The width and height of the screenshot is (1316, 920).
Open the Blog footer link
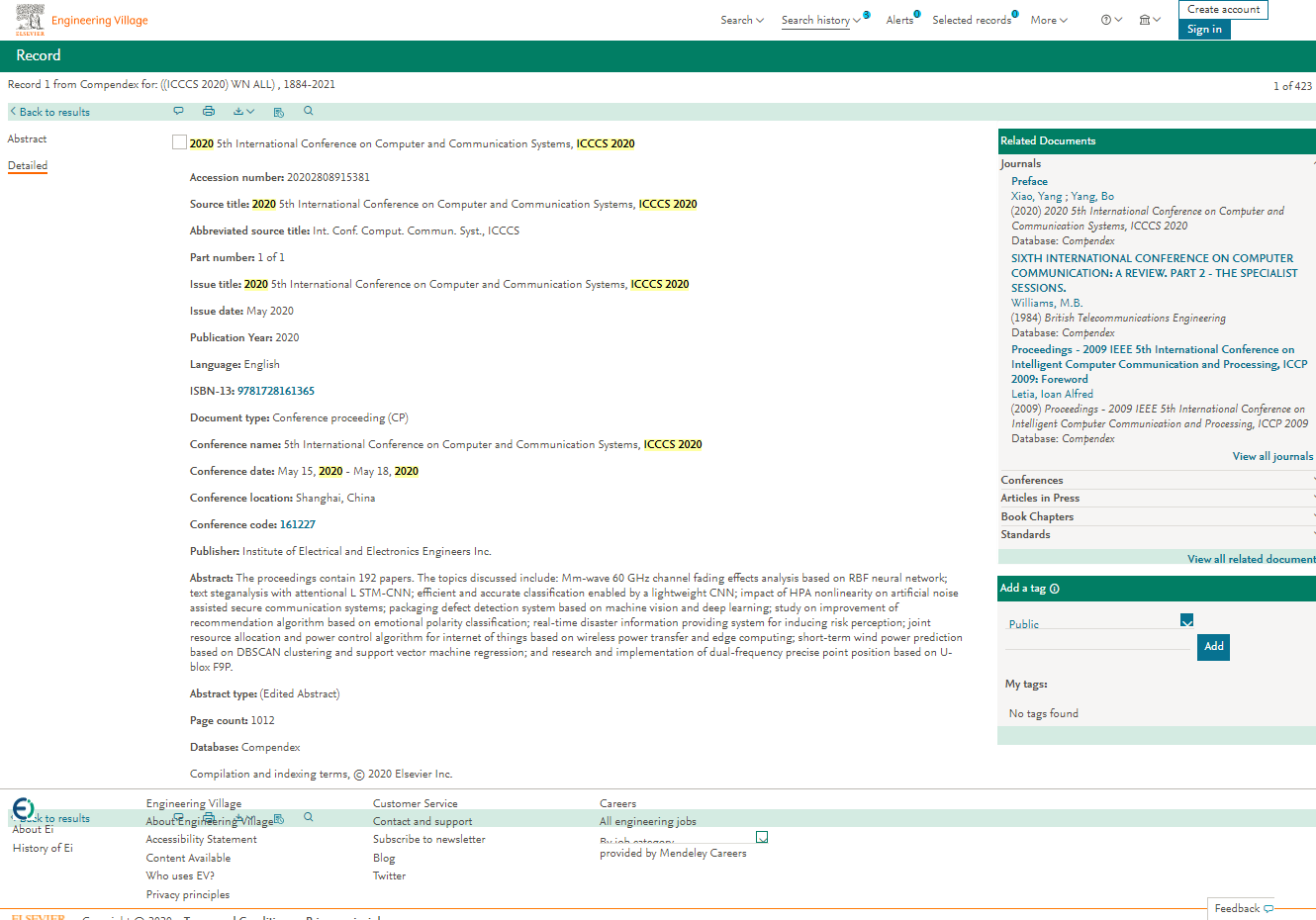[x=384, y=858]
